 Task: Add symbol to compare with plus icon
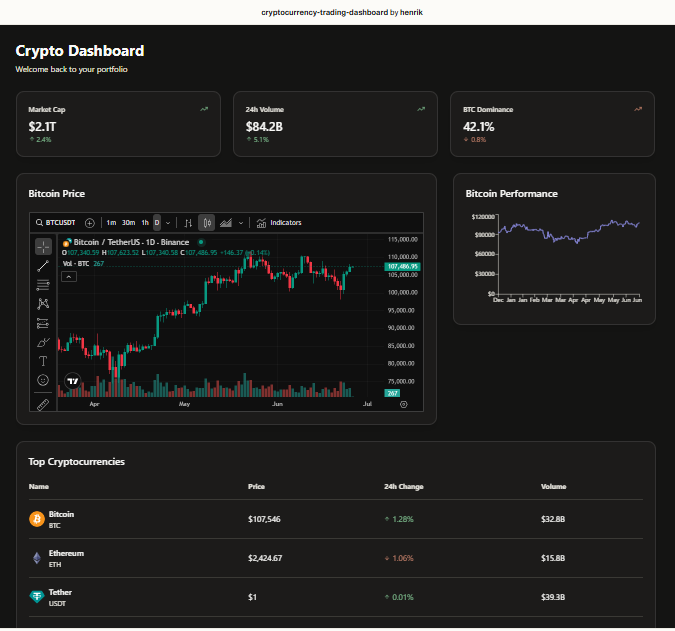90,223
